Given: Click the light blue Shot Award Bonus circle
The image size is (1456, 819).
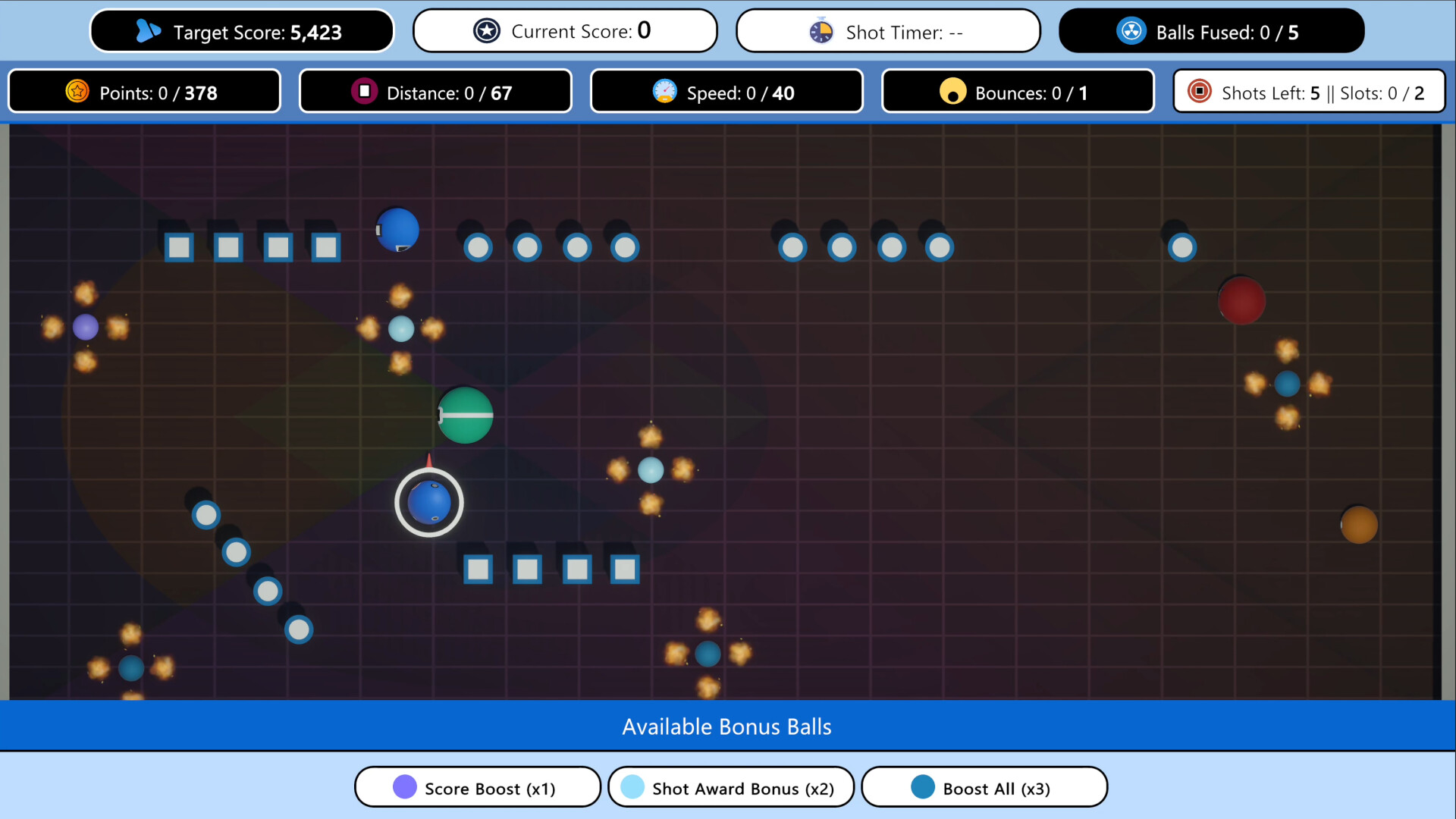Looking at the screenshot, I should 632,787.
